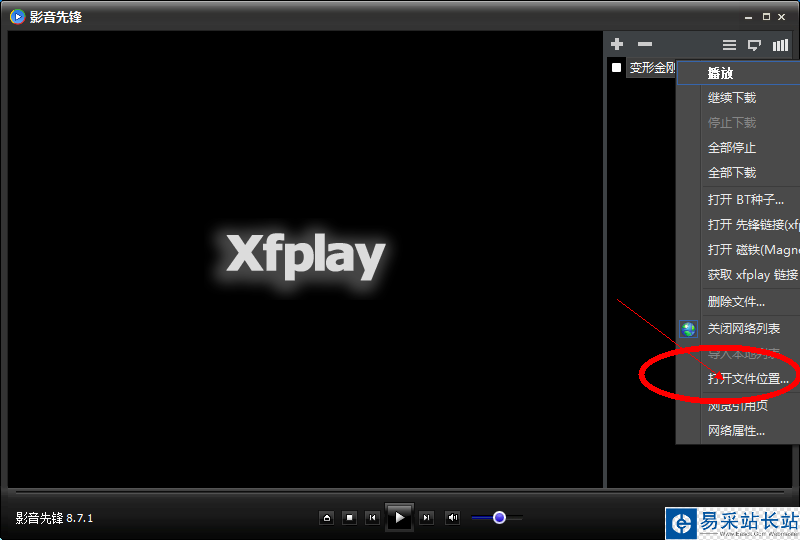Click the screen display mode icon
The image size is (800, 540).
[x=754, y=45]
